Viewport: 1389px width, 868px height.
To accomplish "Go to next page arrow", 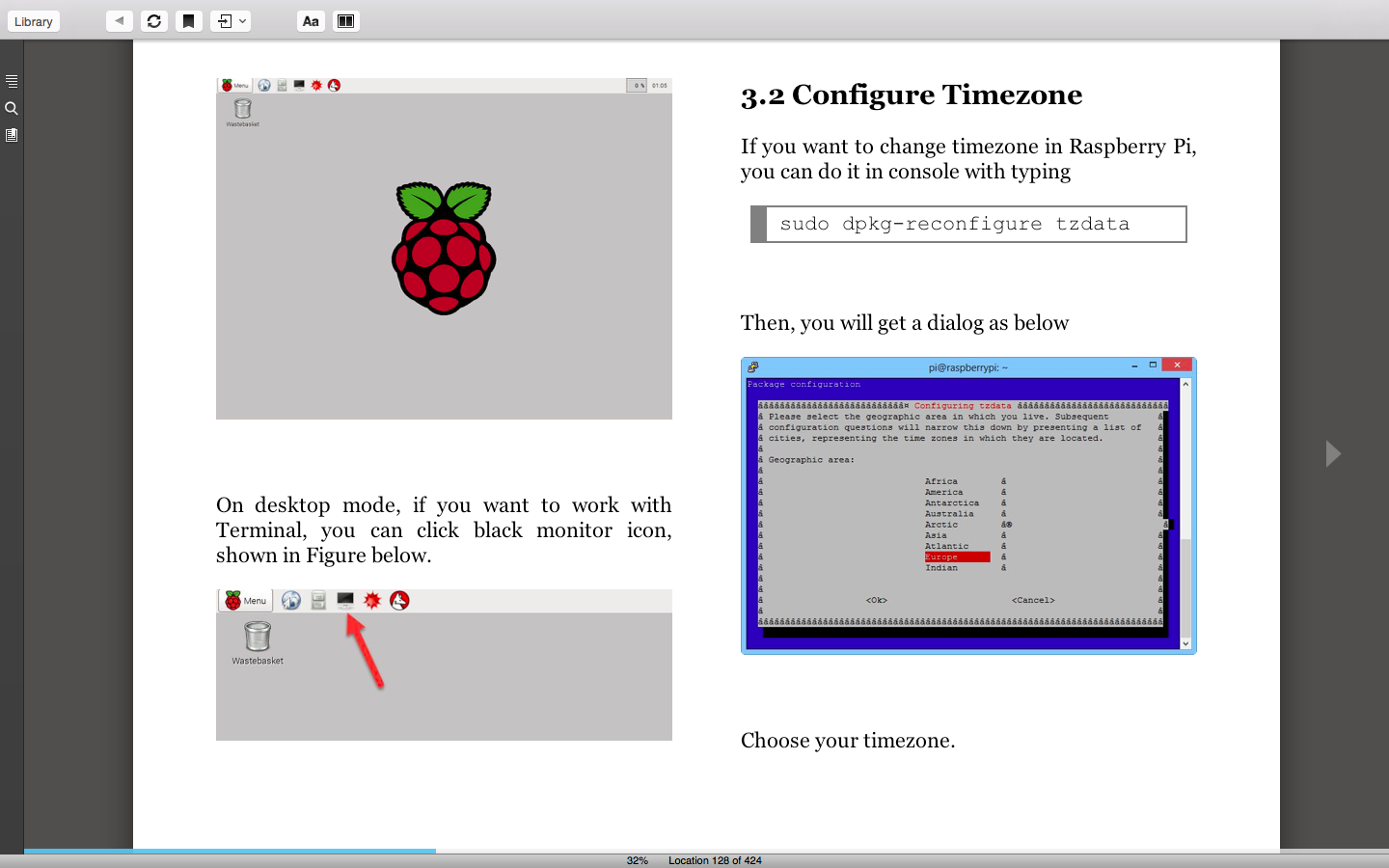I will pos(1333,453).
